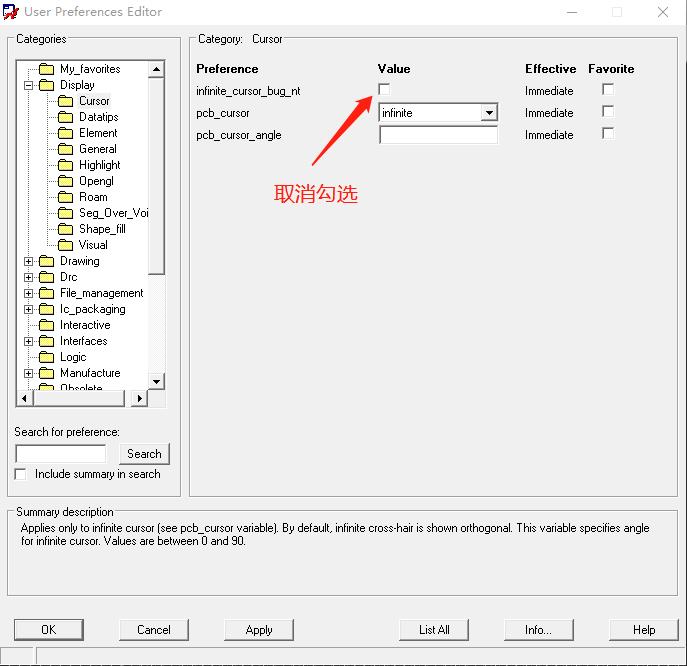Click the pcb_cursor_angle preference label
Screen dimensions: 687x666
point(238,135)
